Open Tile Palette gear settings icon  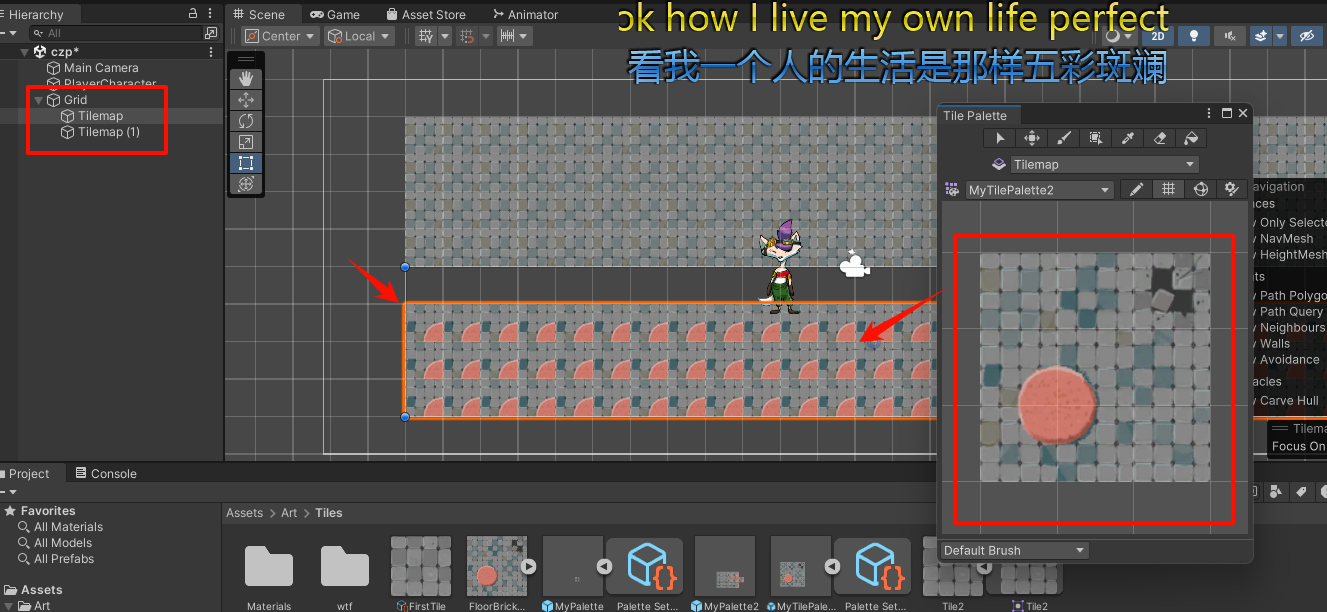1232,189
